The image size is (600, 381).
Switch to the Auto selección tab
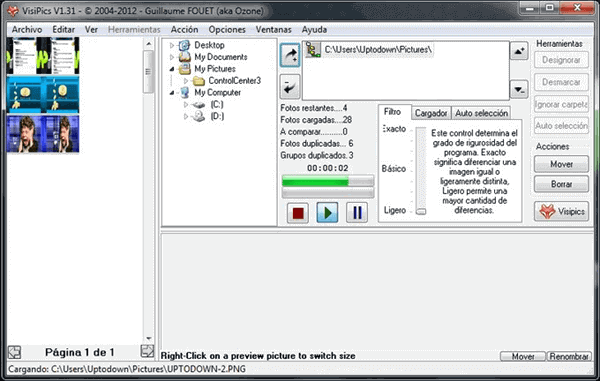coord(481,113)
